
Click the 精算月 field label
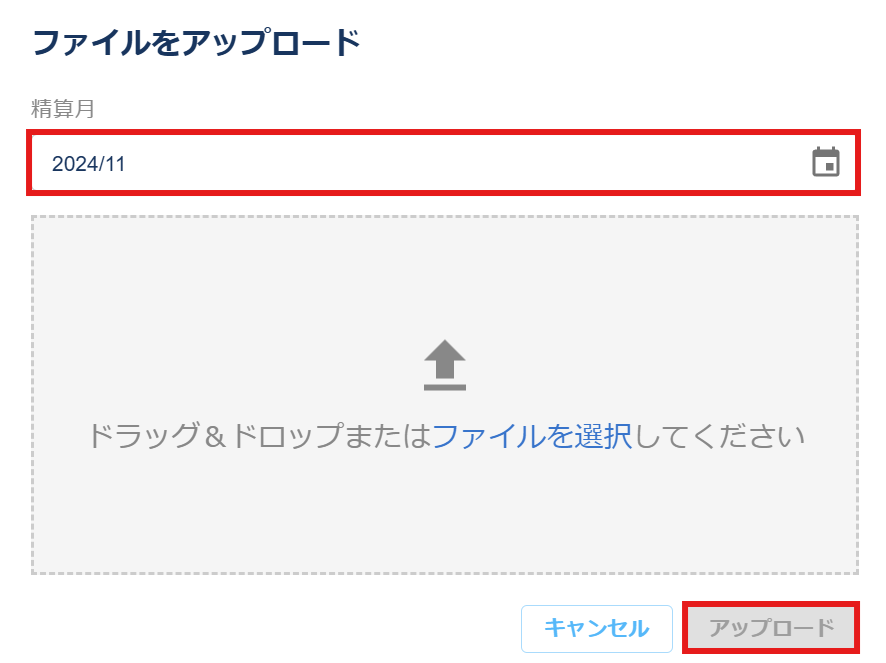tap(63, 109)
